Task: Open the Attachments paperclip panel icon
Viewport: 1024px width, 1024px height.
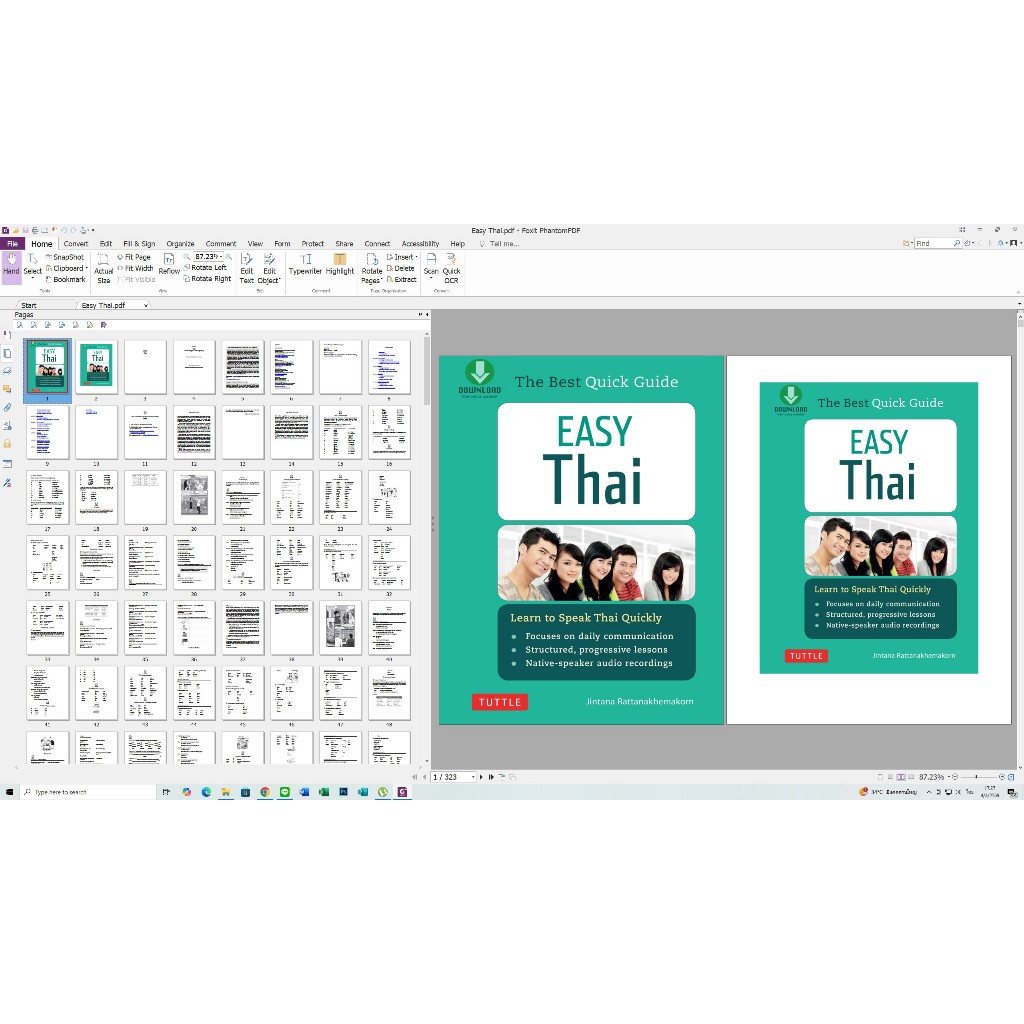Action: pos(7,408)
